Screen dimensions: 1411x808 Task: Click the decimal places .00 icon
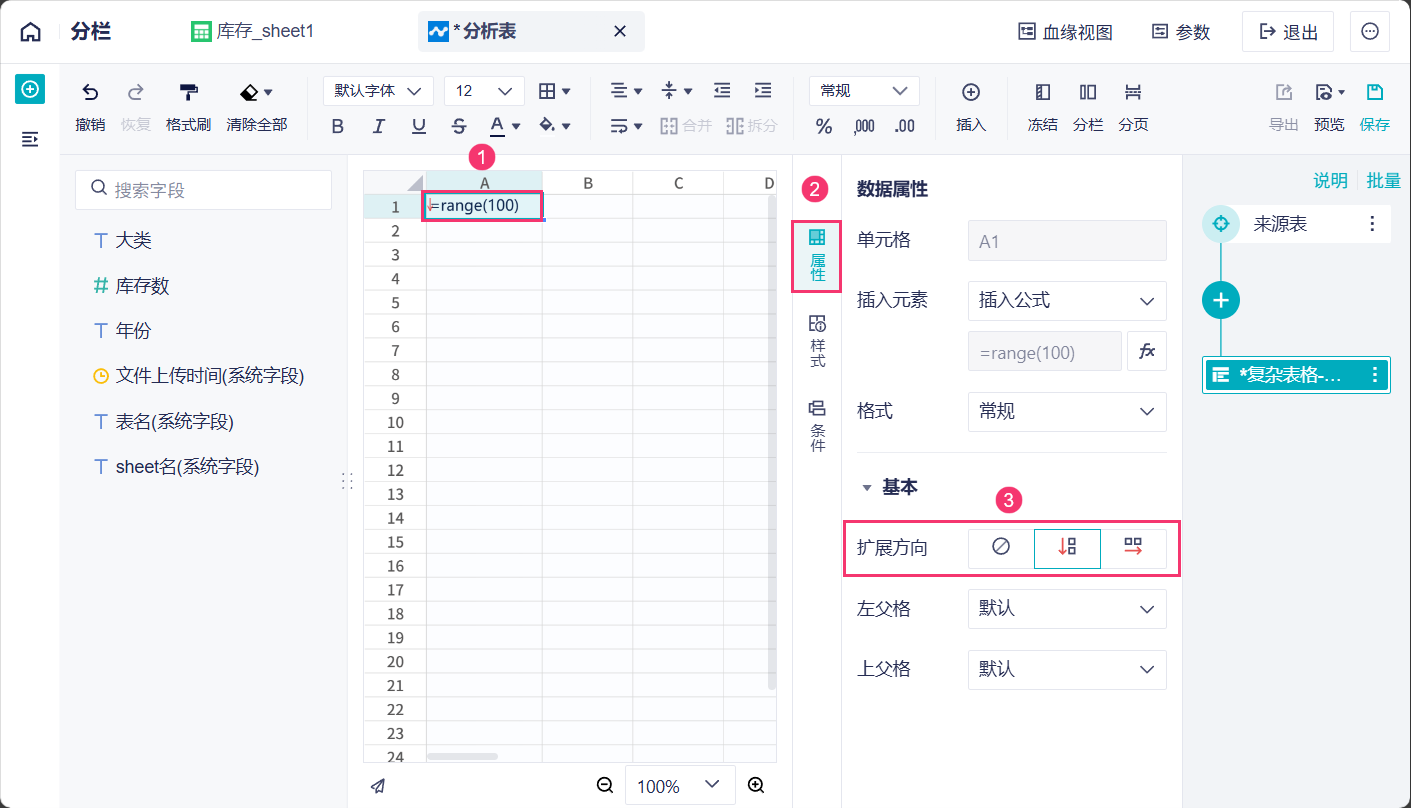(x=904, y=126)
